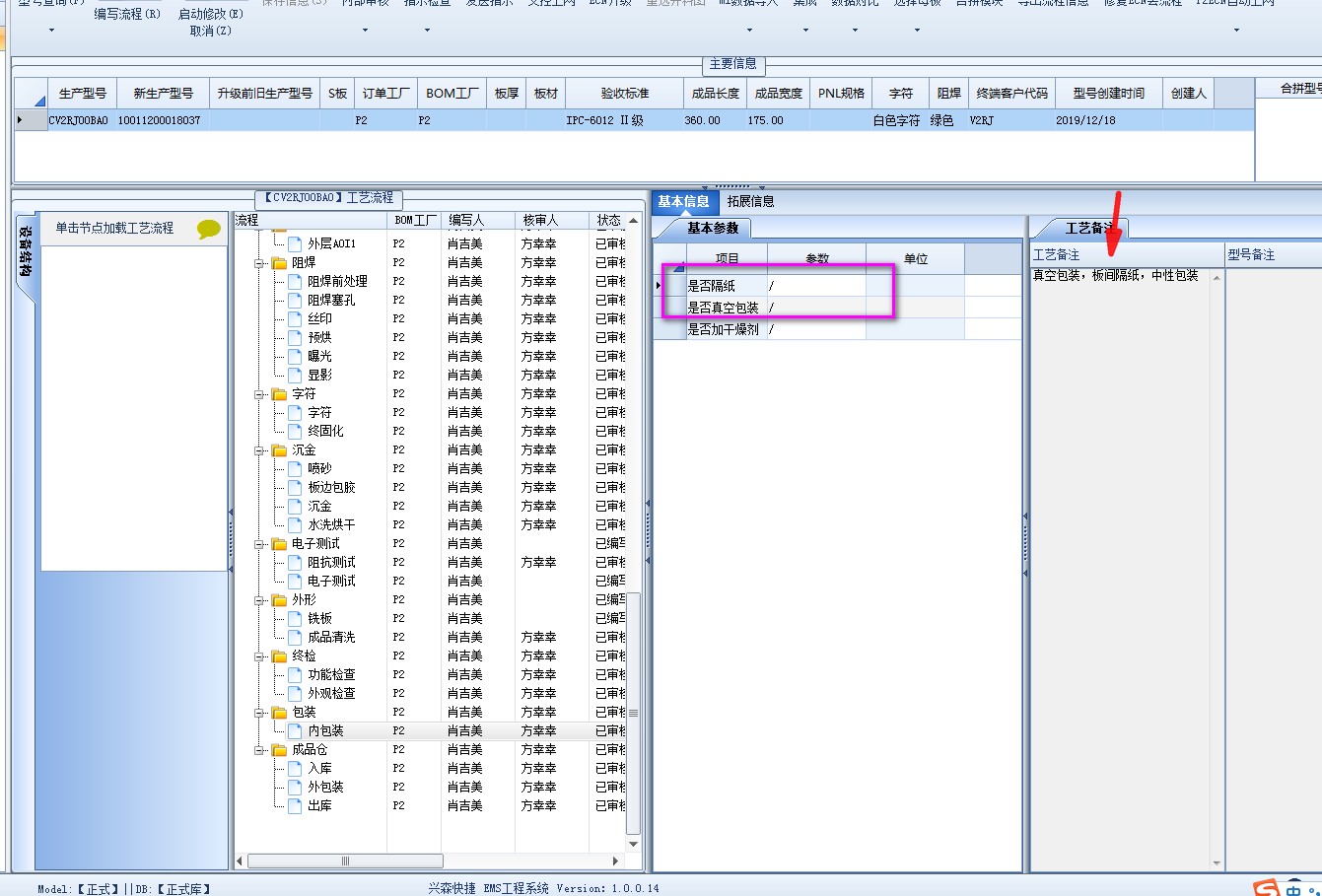This screenshot has height=896, width=1322.
Task: Click the 外形 folder icon
Action: click(279, 600)
